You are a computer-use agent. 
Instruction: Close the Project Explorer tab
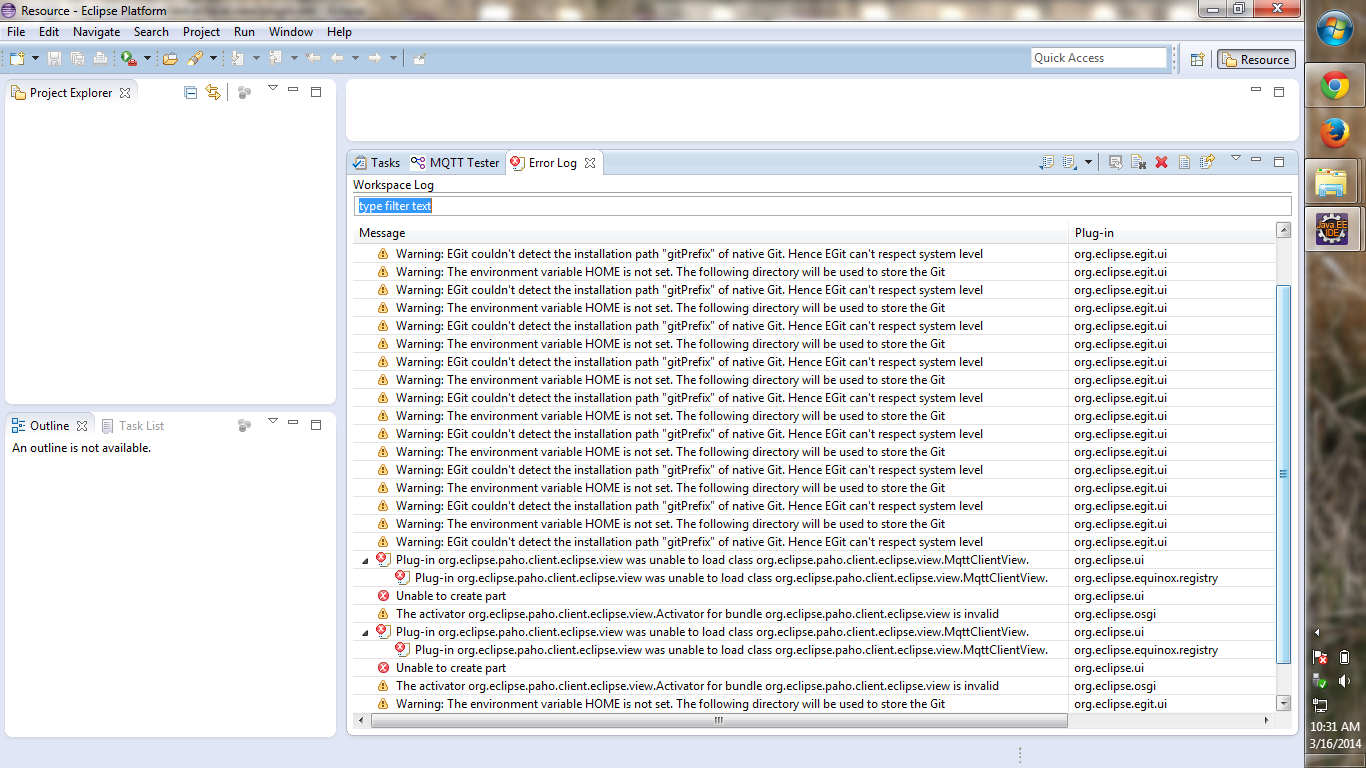click(125, 93)
